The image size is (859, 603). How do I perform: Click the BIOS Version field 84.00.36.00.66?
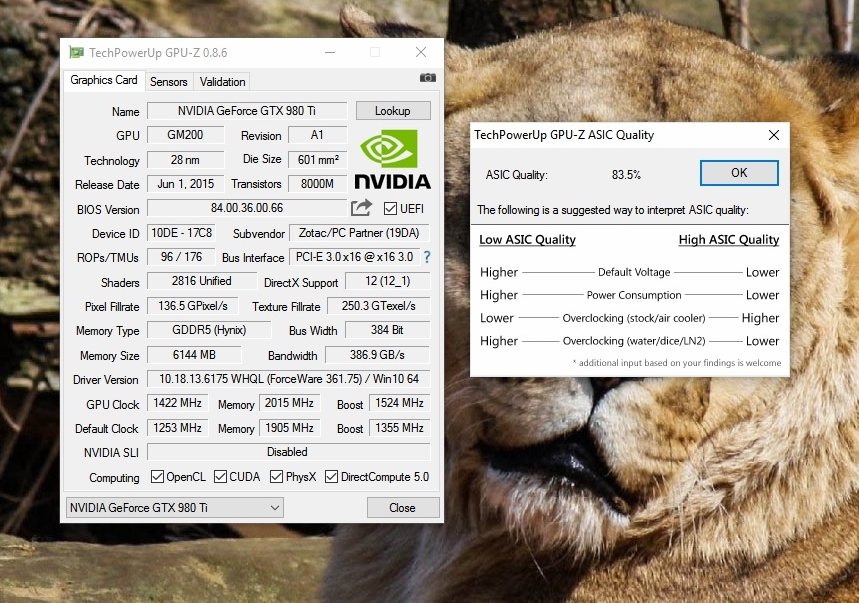click(247, 208)
